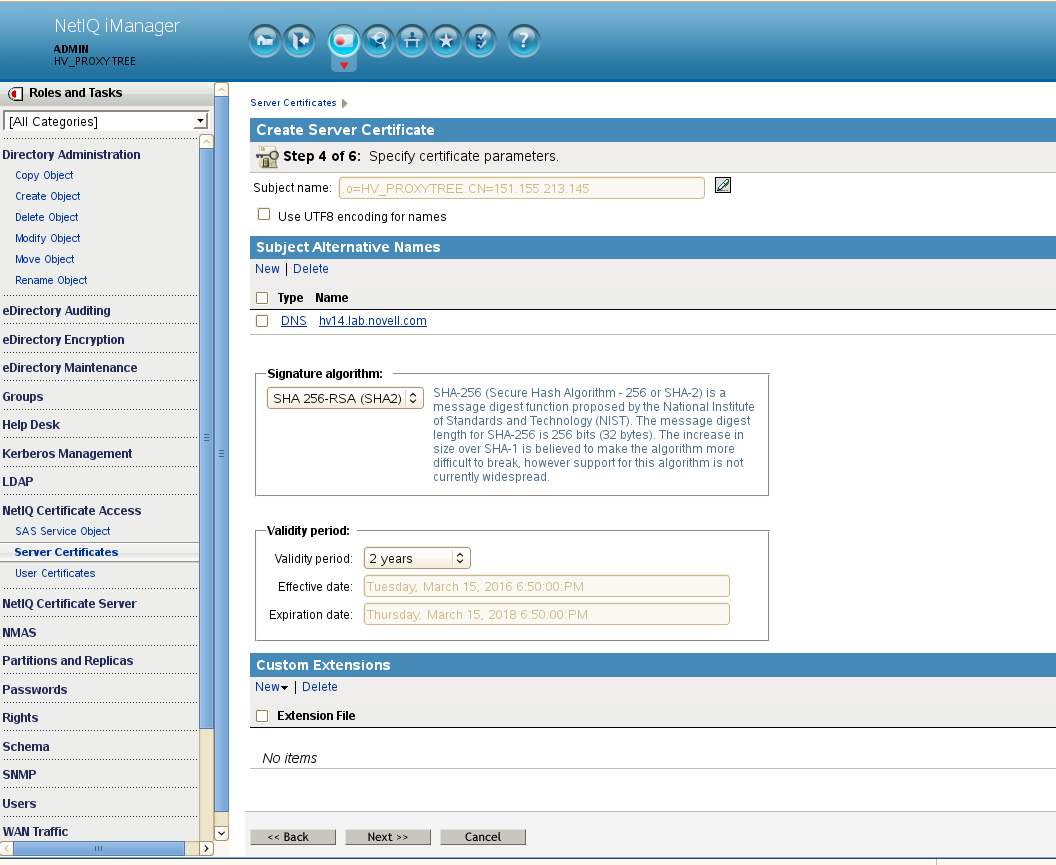
Task: Click the sidebar horizontal scrollbar thumb
Action: [98, 848]
